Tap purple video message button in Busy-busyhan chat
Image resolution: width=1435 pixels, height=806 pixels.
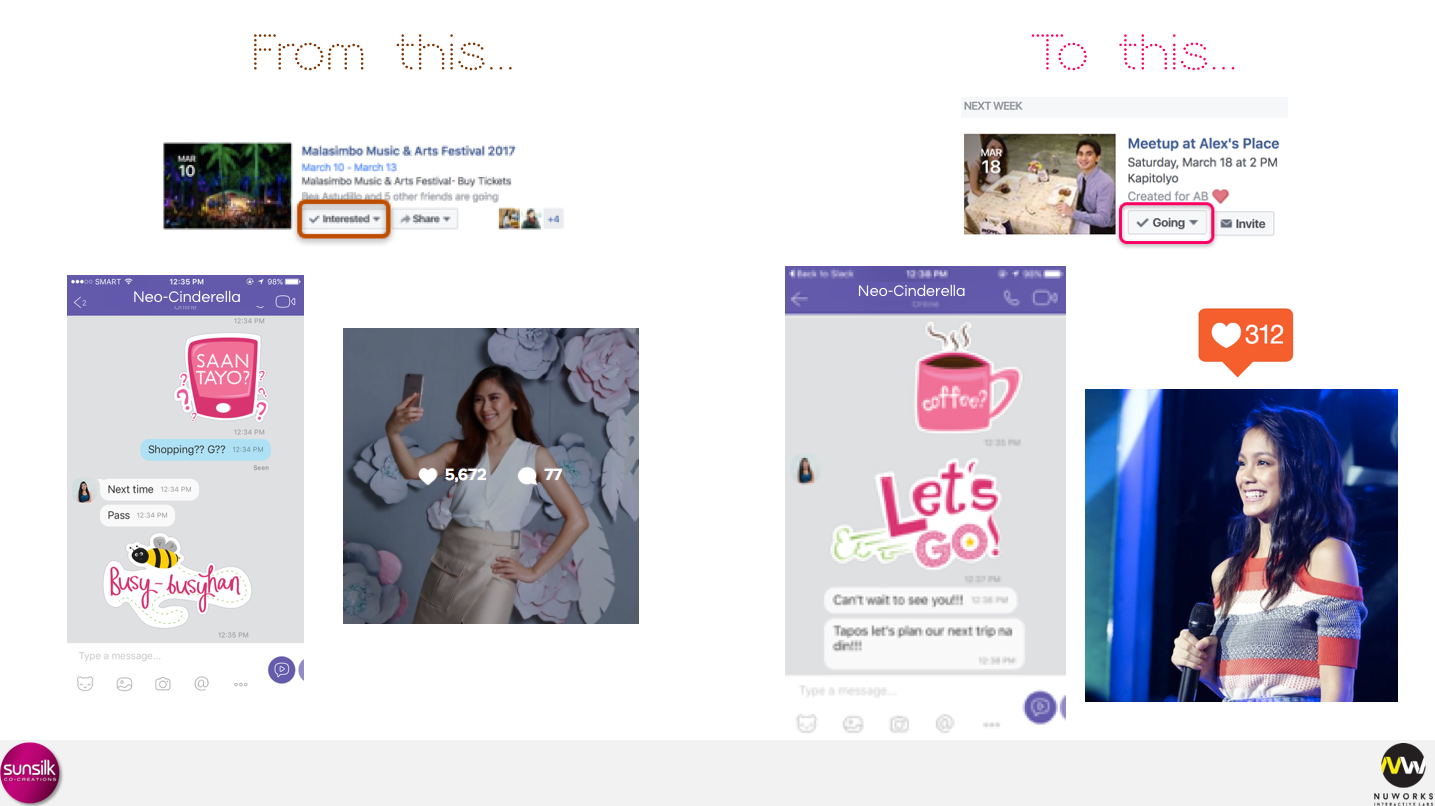pyautogui.click(x=281, y=670)
